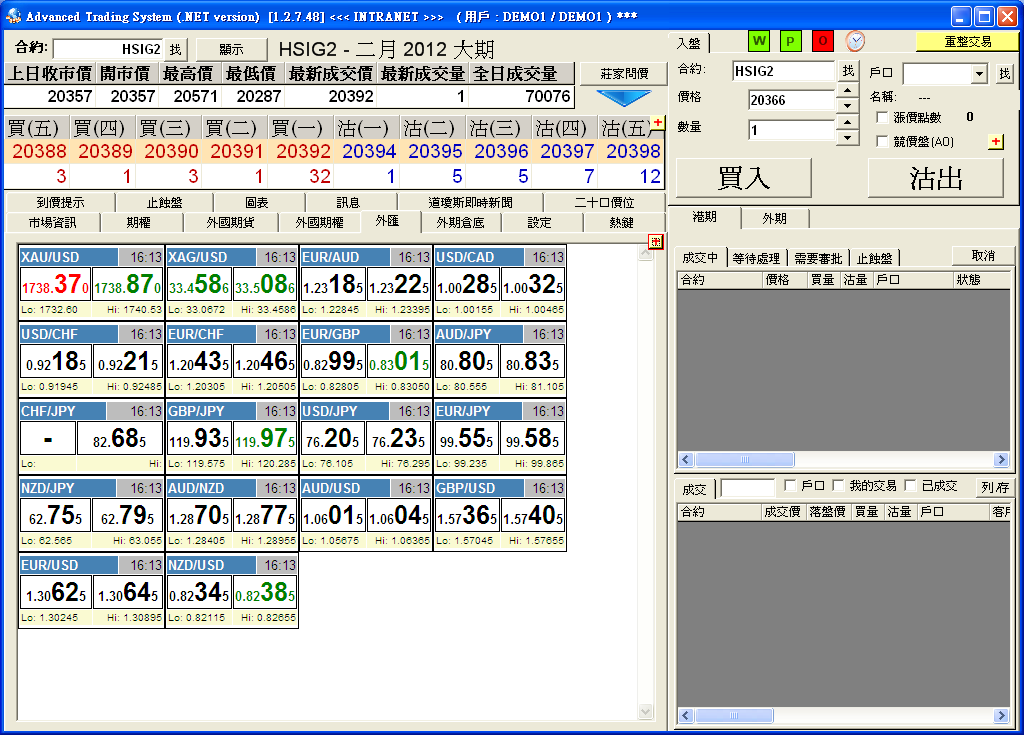Tick the 競價盤(AO) checkbox
The image size is (1024, 735).
coord(882,142)
